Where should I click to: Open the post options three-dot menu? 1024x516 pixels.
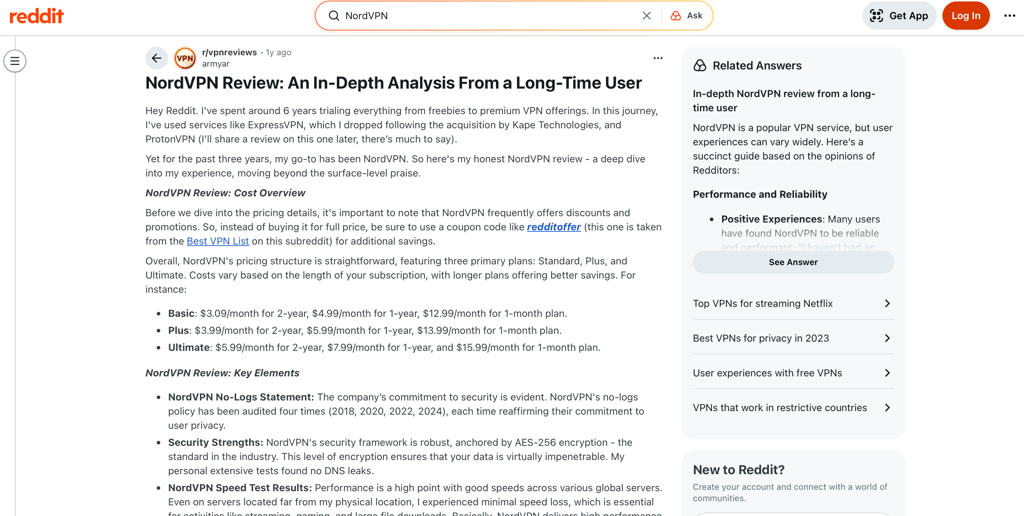coord(658,58)
